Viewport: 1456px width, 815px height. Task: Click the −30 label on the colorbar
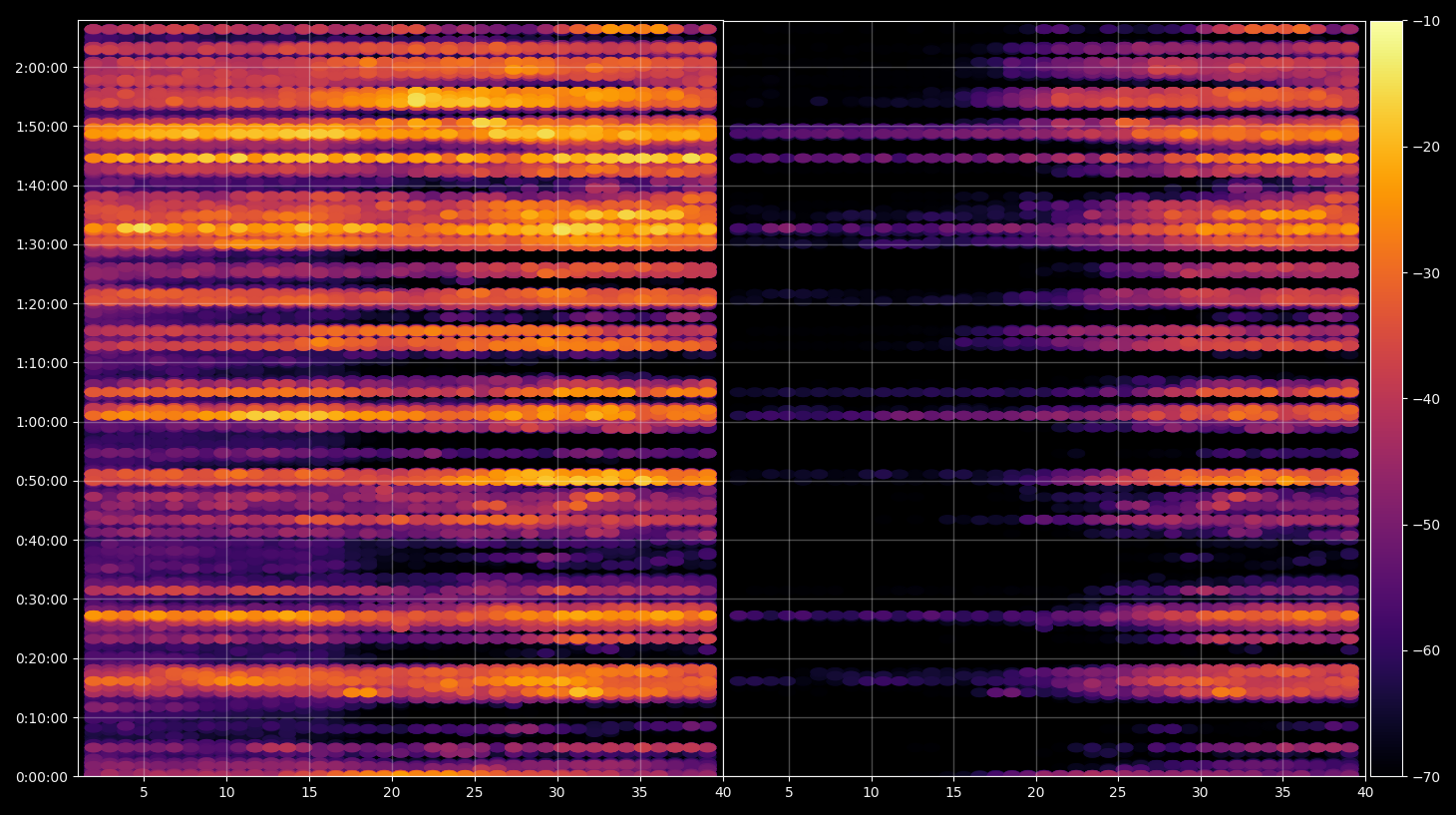coord(1427,273)
